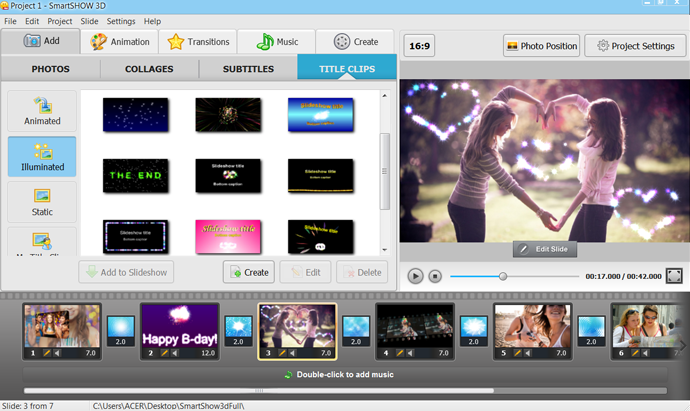The width and height of the screenshot is (690, 411).
Task: Toggle fullscreen preview icon
Action: (x=674, y=276)
